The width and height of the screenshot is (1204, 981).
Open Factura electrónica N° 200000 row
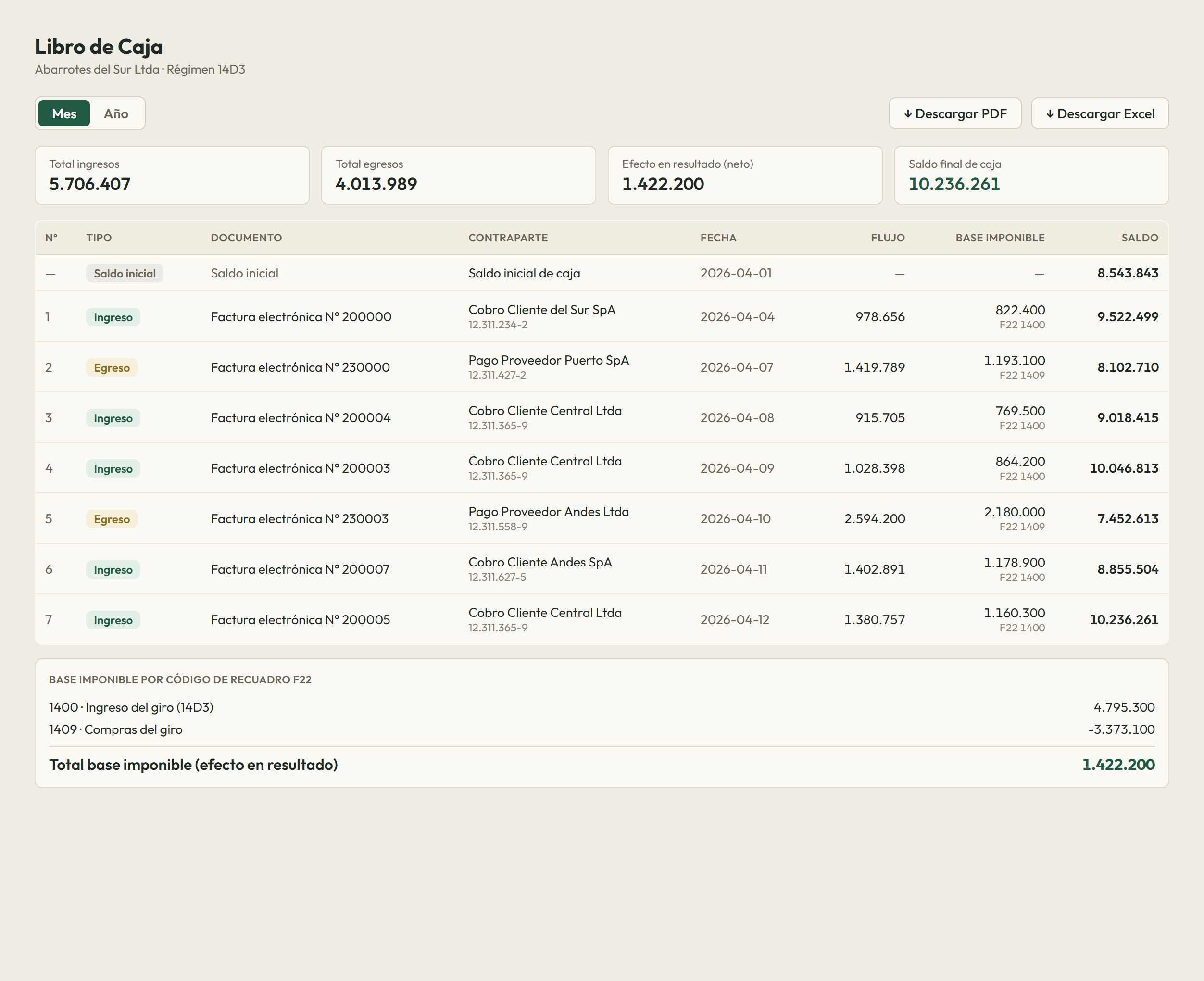tap(602, 316)
